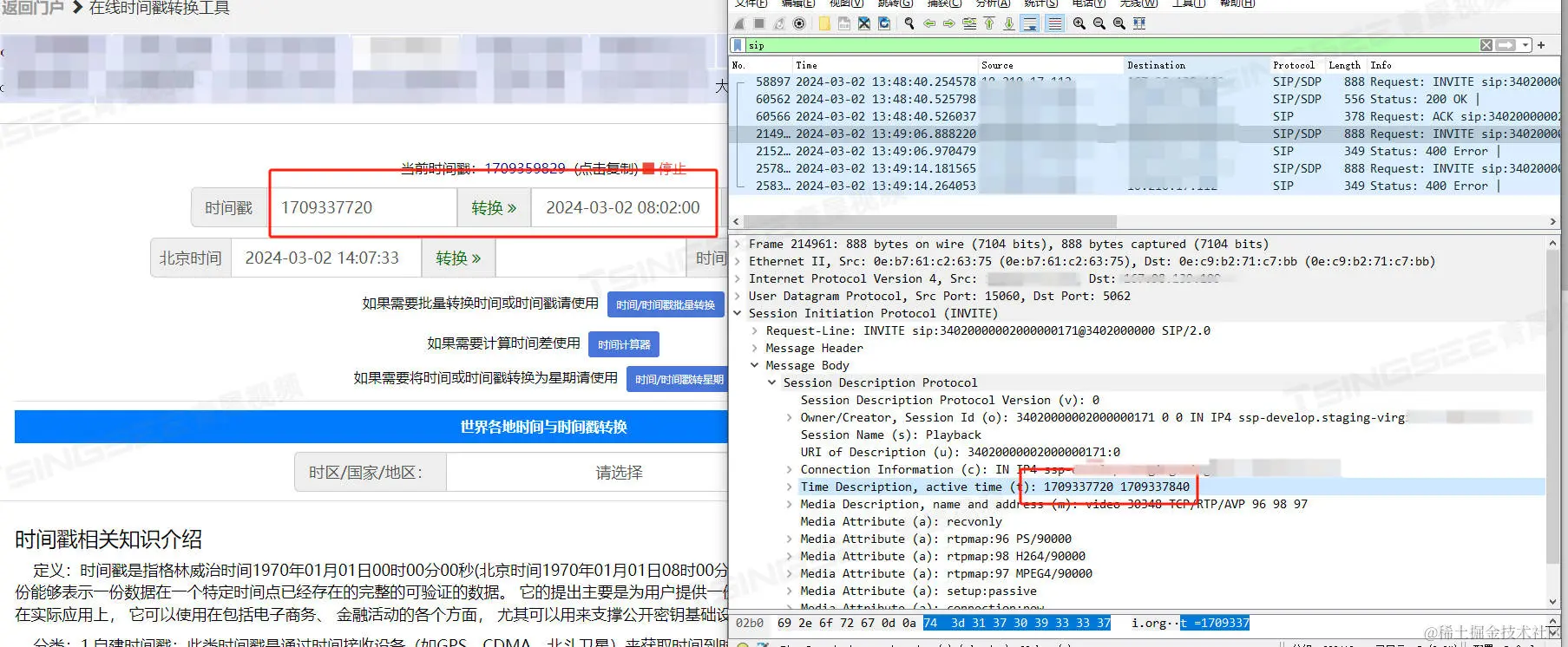The image size is (1568, 647).
Task: Jump to the last packet icon
Action: [1009, 23]
